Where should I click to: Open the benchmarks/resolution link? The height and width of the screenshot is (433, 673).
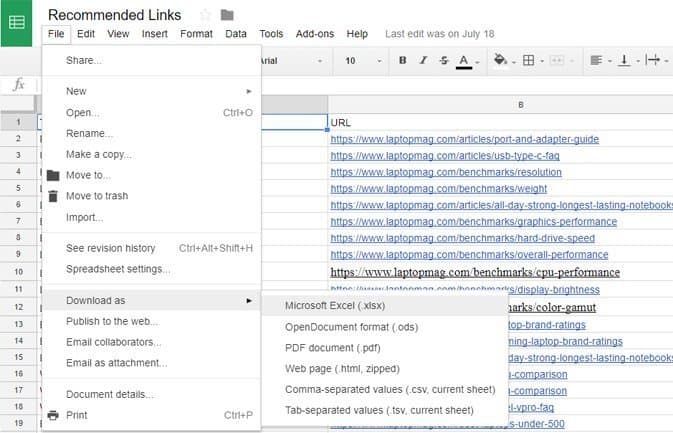click(x=446, y=172)
